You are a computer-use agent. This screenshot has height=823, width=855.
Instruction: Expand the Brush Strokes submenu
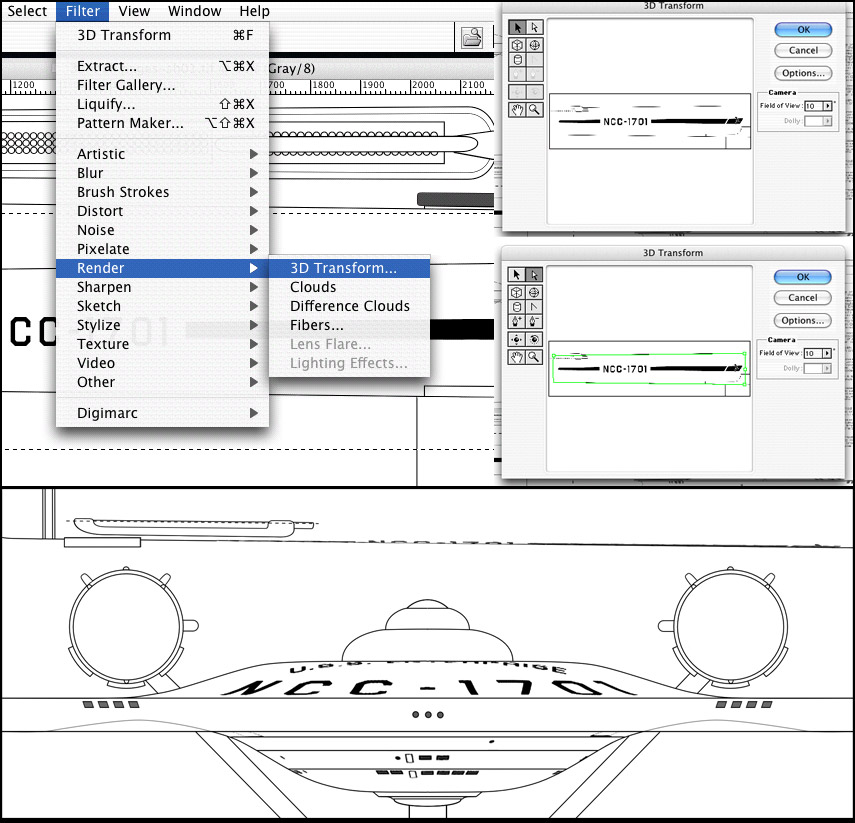click(162, 192)
